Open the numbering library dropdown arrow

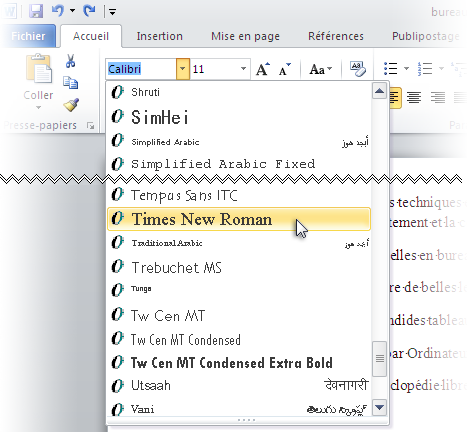(441, 69)
